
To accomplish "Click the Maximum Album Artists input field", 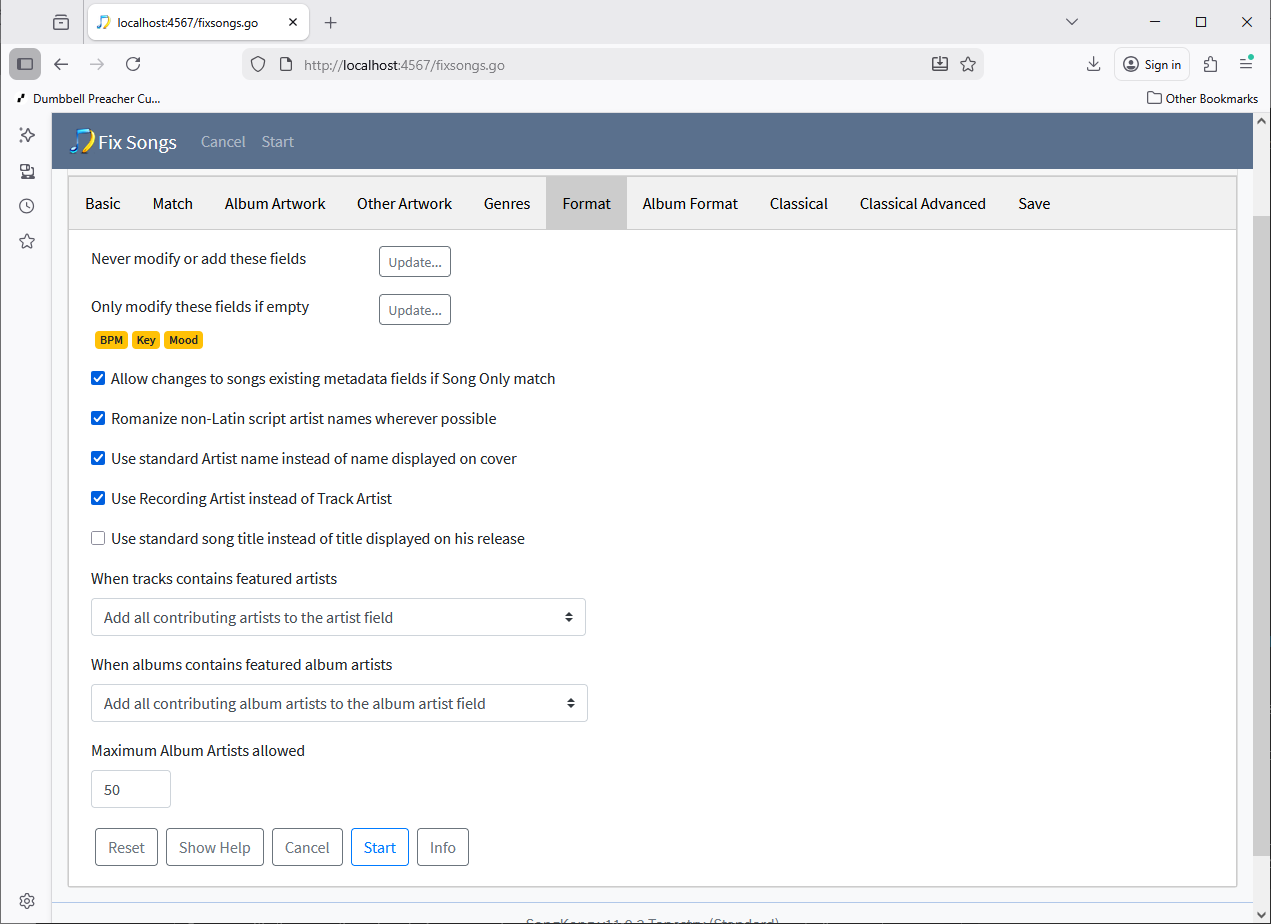I will (131, 790).
